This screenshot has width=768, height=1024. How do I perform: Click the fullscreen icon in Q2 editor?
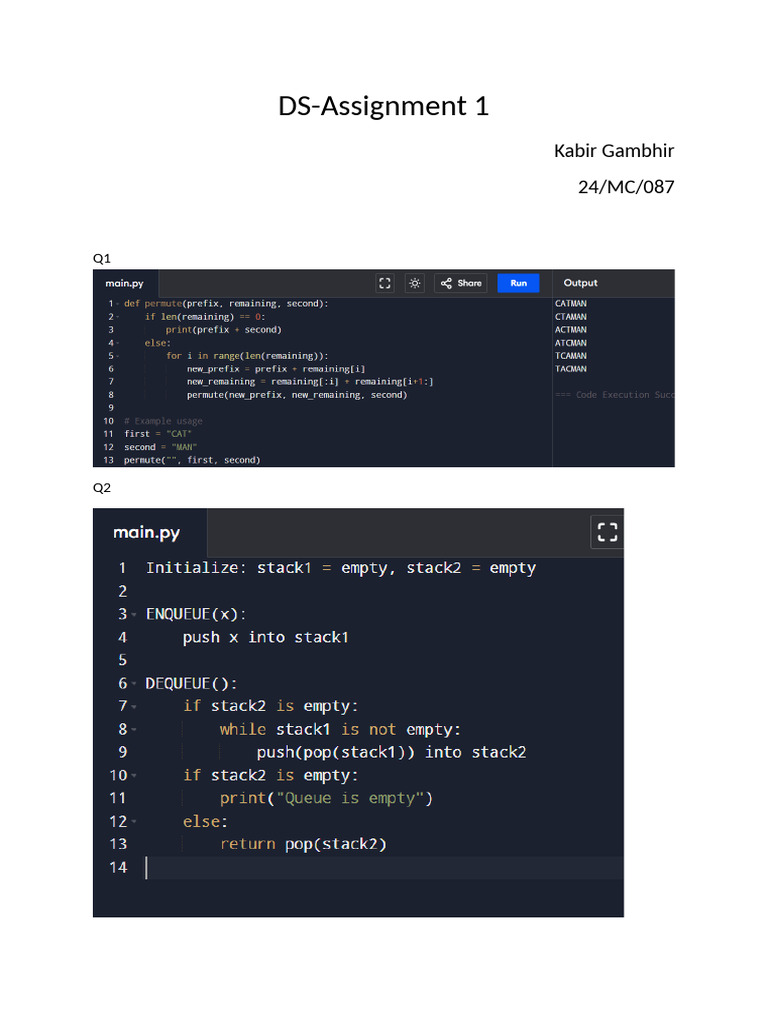(x=607, y=532)
